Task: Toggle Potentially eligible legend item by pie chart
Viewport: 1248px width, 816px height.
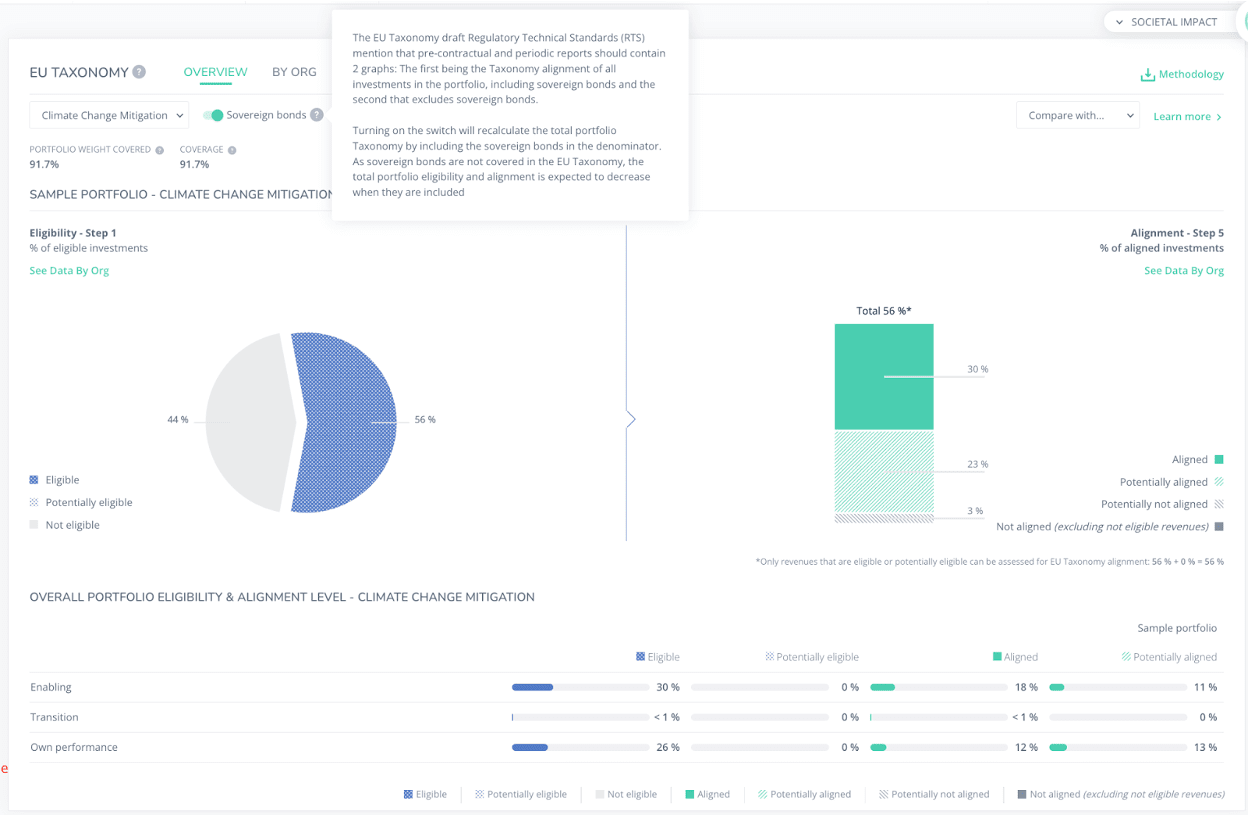Action: coord(88,503)
